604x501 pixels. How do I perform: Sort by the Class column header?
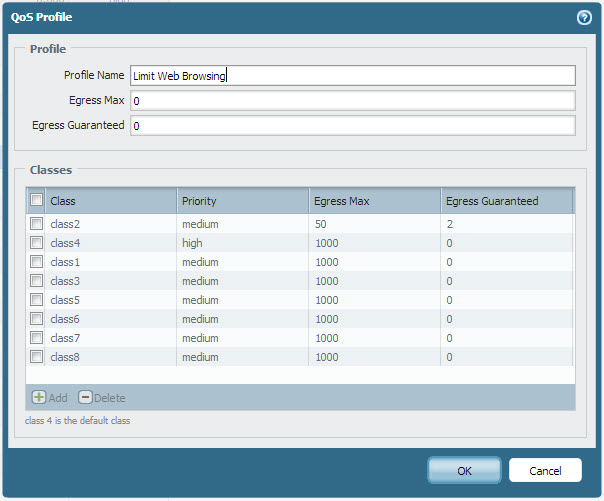(x=111, y=201)
